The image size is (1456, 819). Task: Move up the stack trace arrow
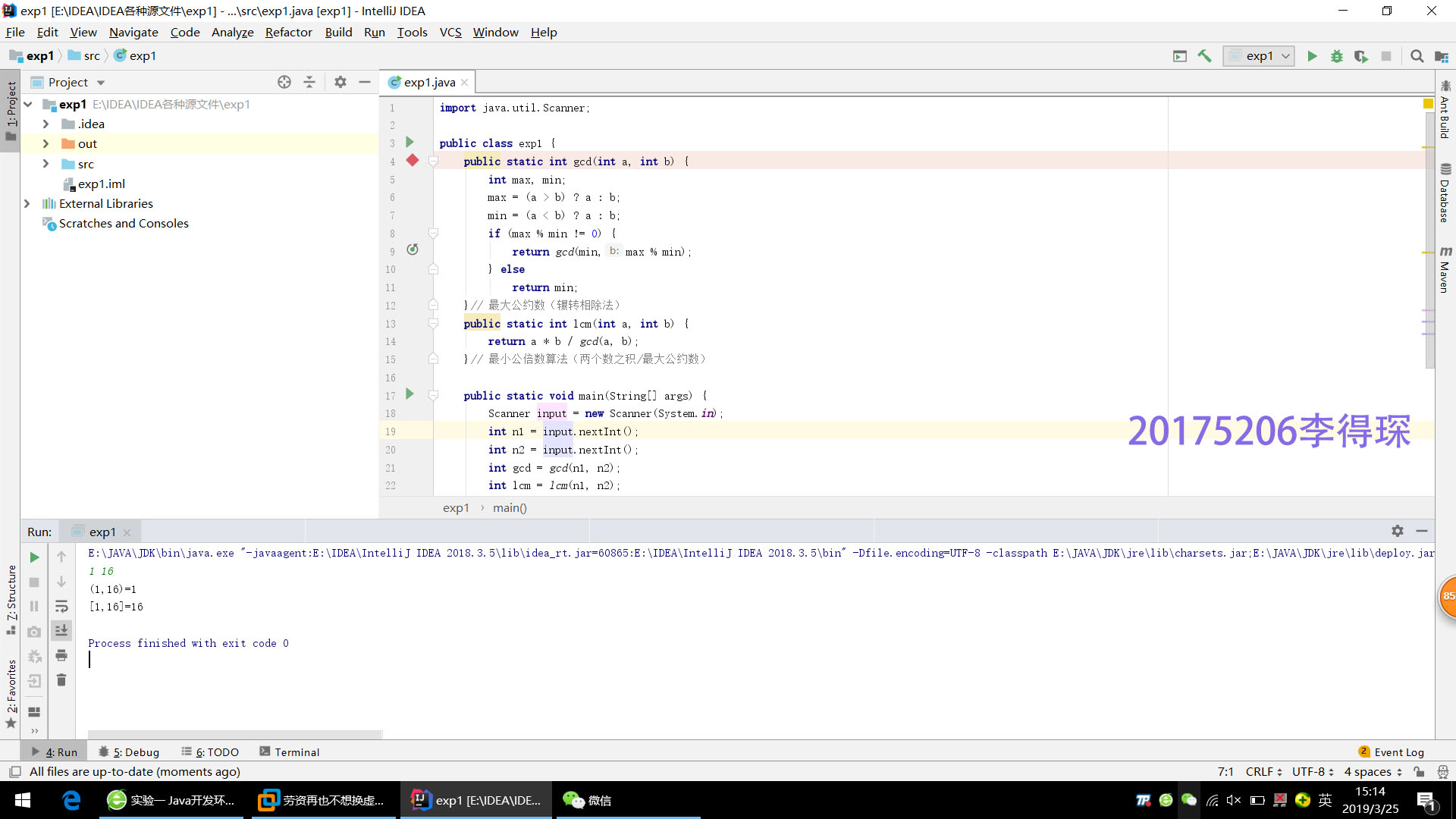point(61,557)
